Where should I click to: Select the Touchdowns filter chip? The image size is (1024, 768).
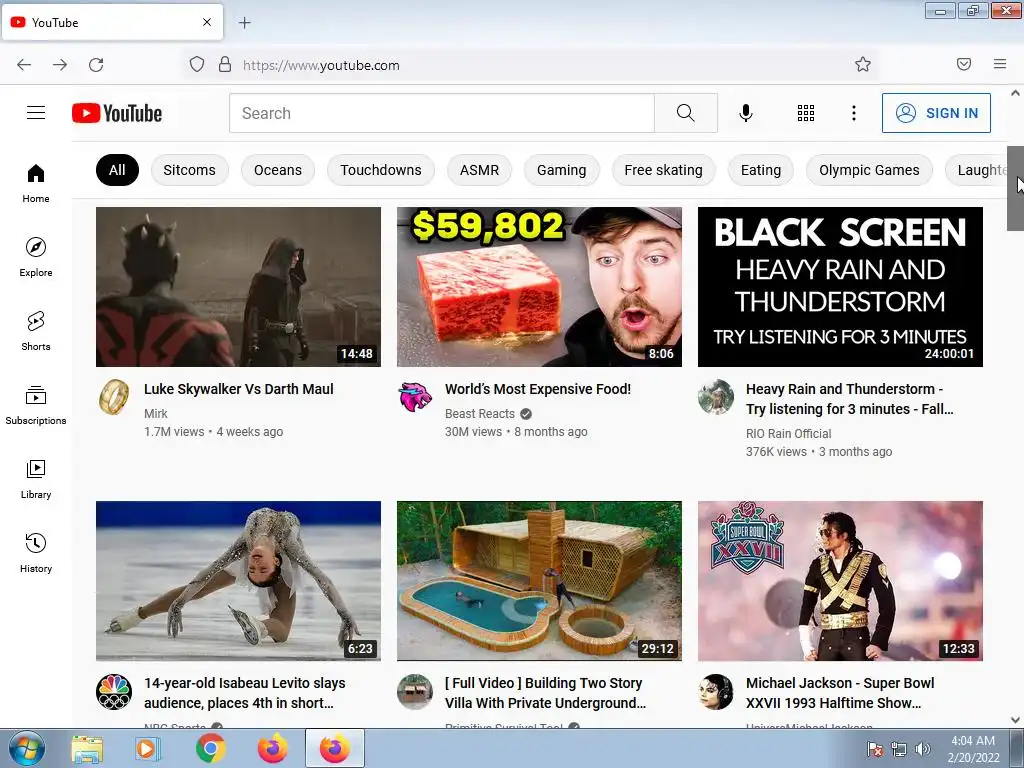pos(381,170)
